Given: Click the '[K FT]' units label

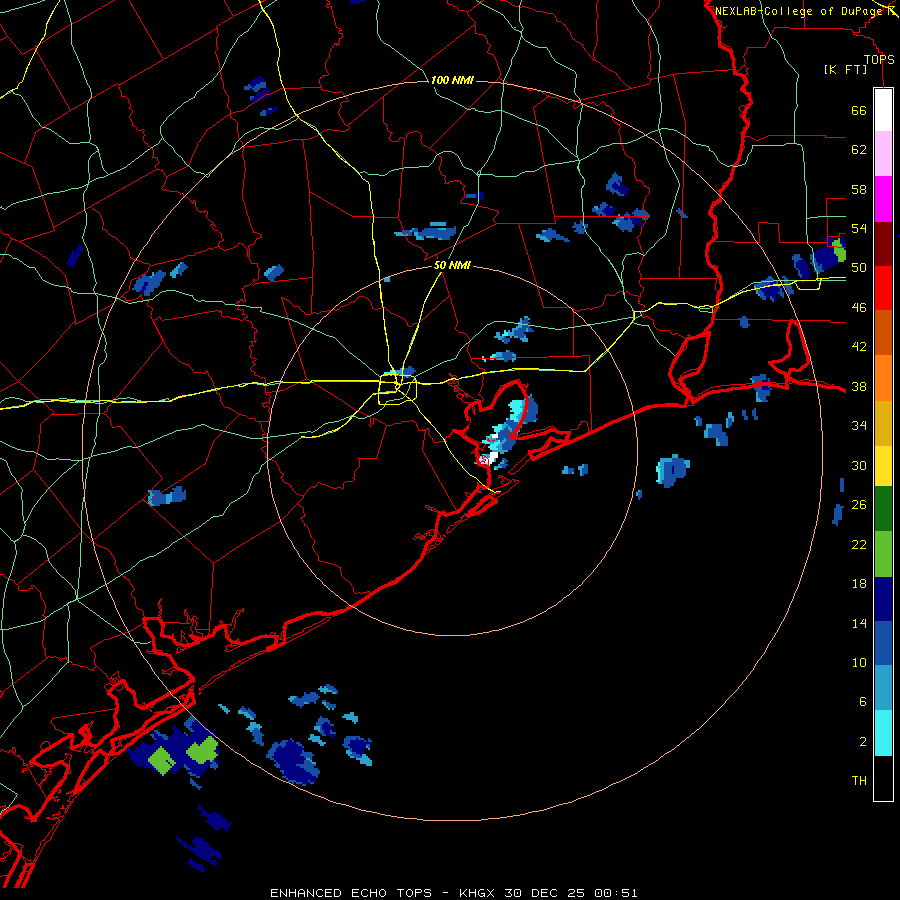Looking at the screenshot, I should tap(845, 69).
